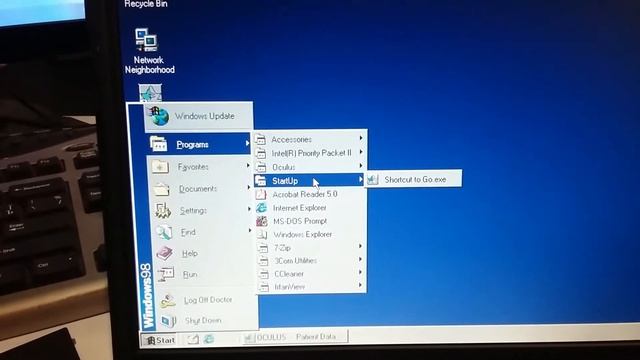Click the Favorites star folder icon

click(x=160, y=167)
